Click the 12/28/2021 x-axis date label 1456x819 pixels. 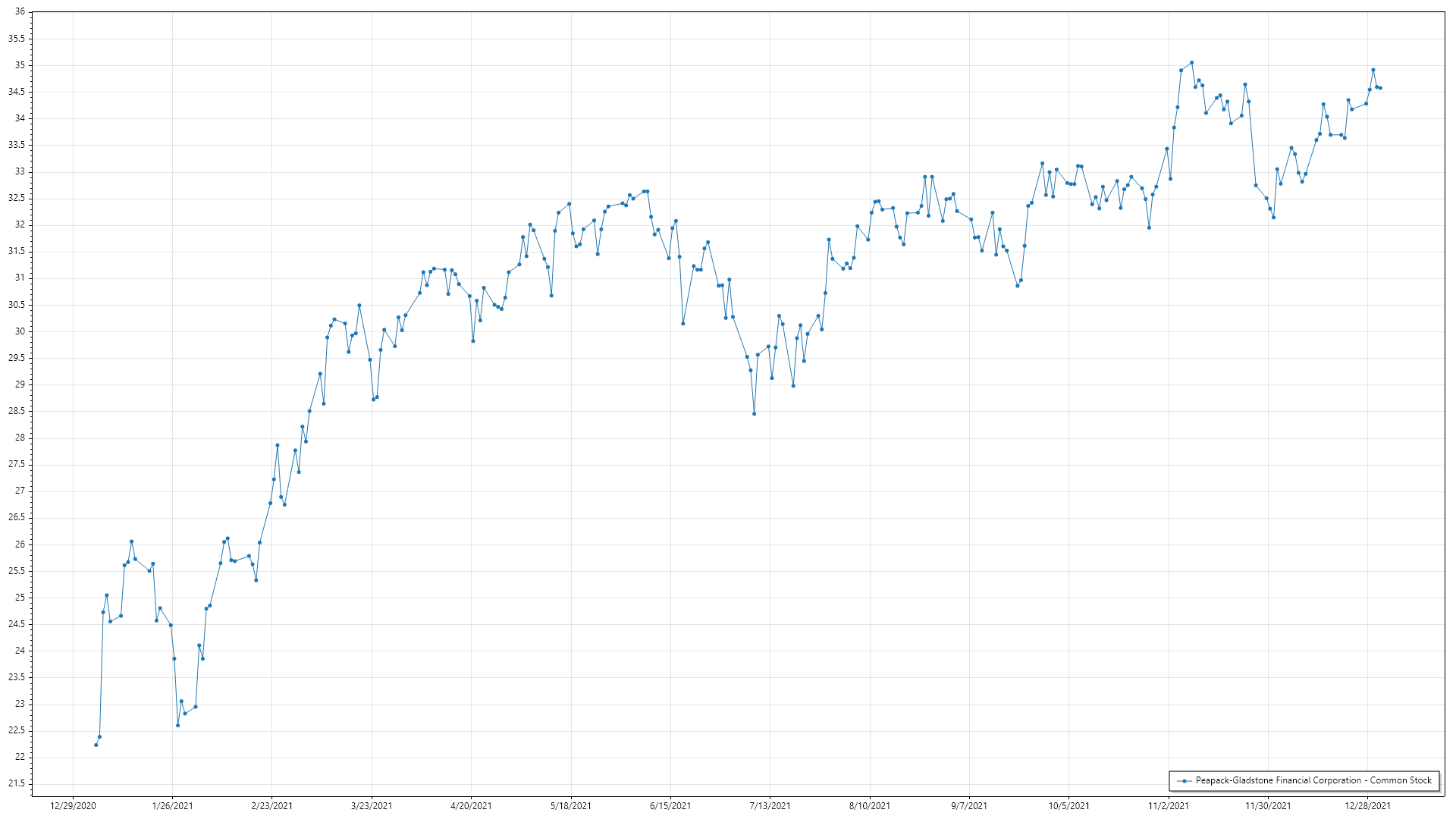(x=1367, y=805)
